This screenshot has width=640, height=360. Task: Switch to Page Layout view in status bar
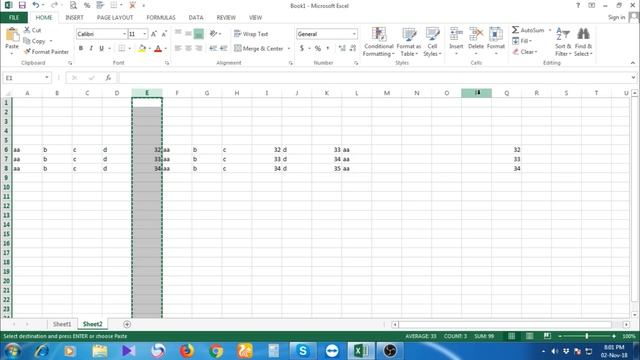pos(529,336)
